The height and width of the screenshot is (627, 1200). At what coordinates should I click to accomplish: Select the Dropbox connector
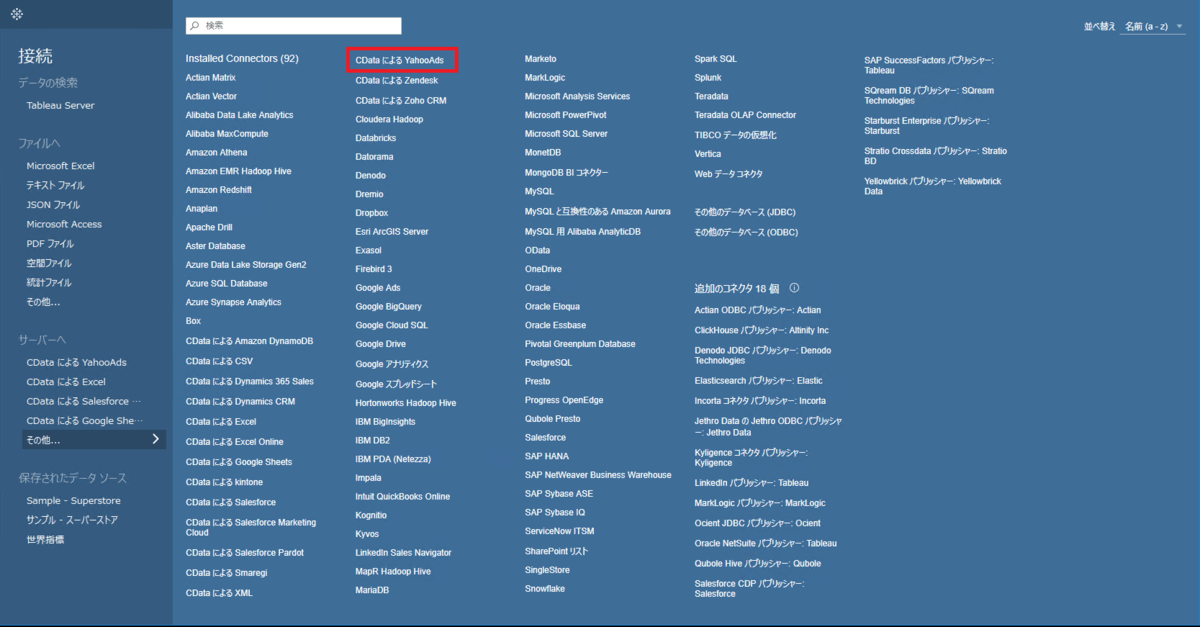coord(372,213)
